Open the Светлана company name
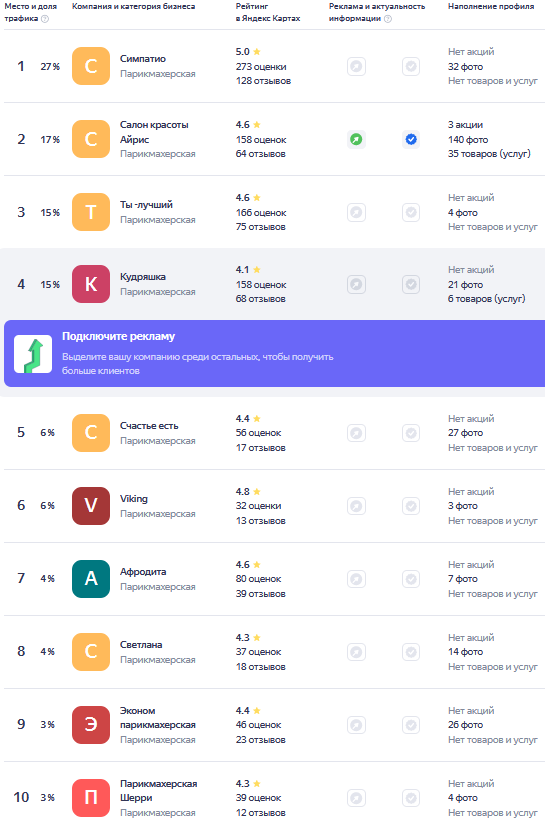This screenshot has width=545, height=825. (x=141, y=645)
